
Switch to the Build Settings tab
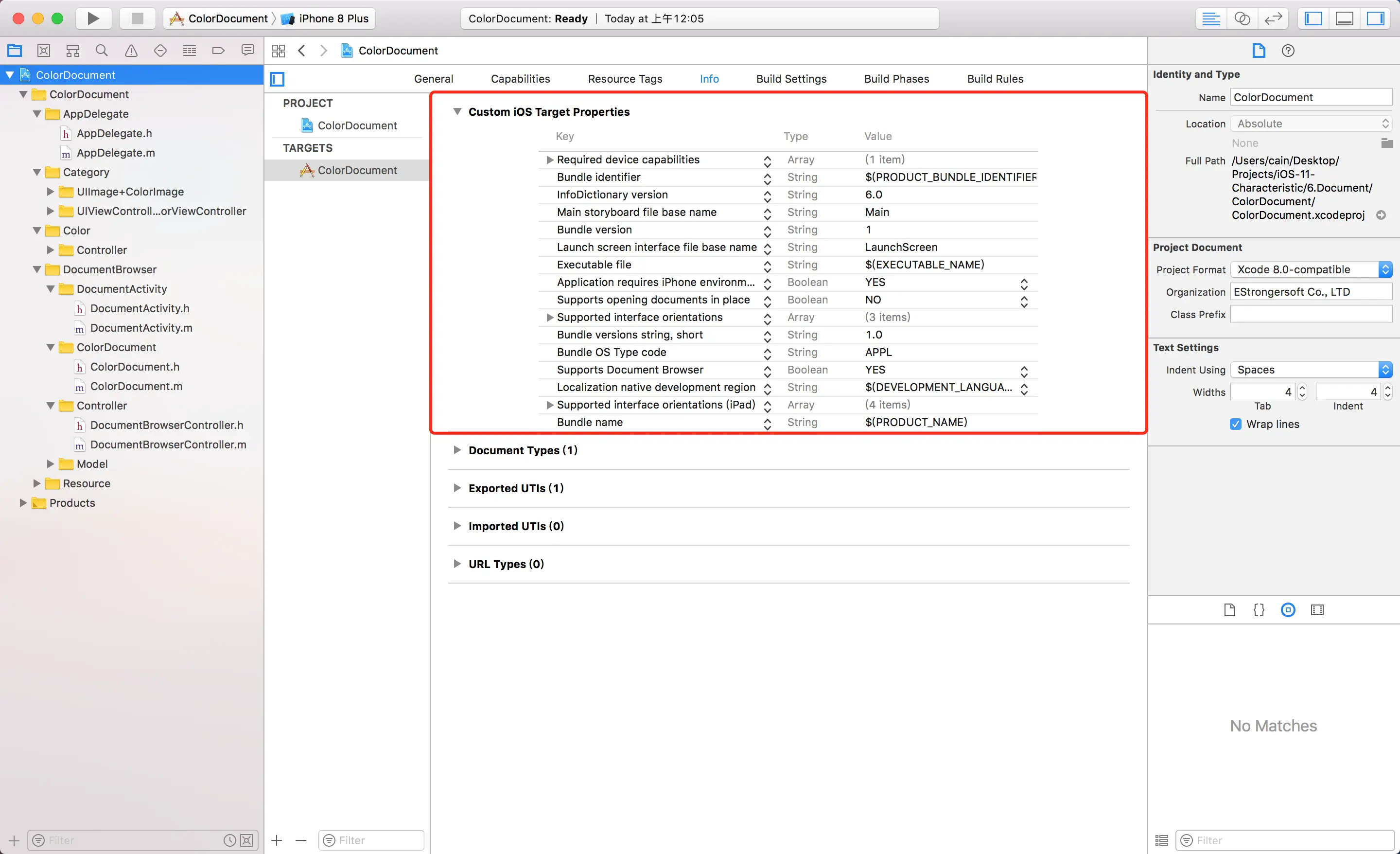tap(791, 78)
